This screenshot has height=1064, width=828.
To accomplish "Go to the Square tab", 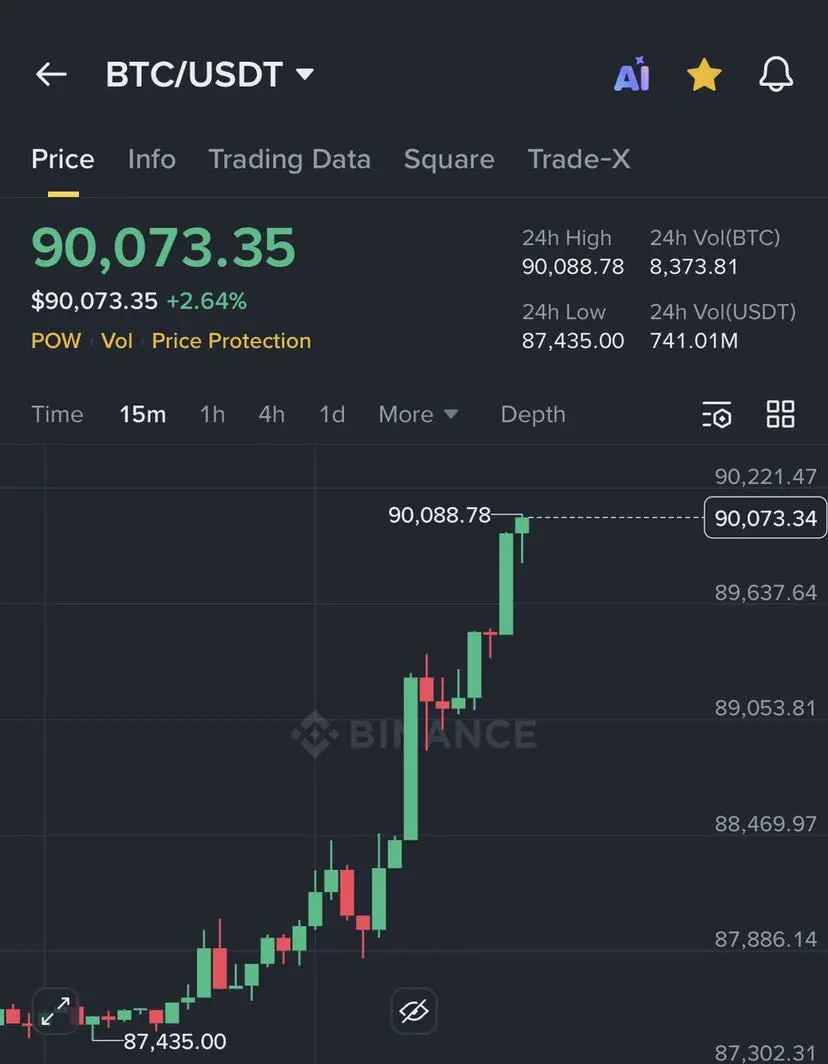I will pos(449,159).
